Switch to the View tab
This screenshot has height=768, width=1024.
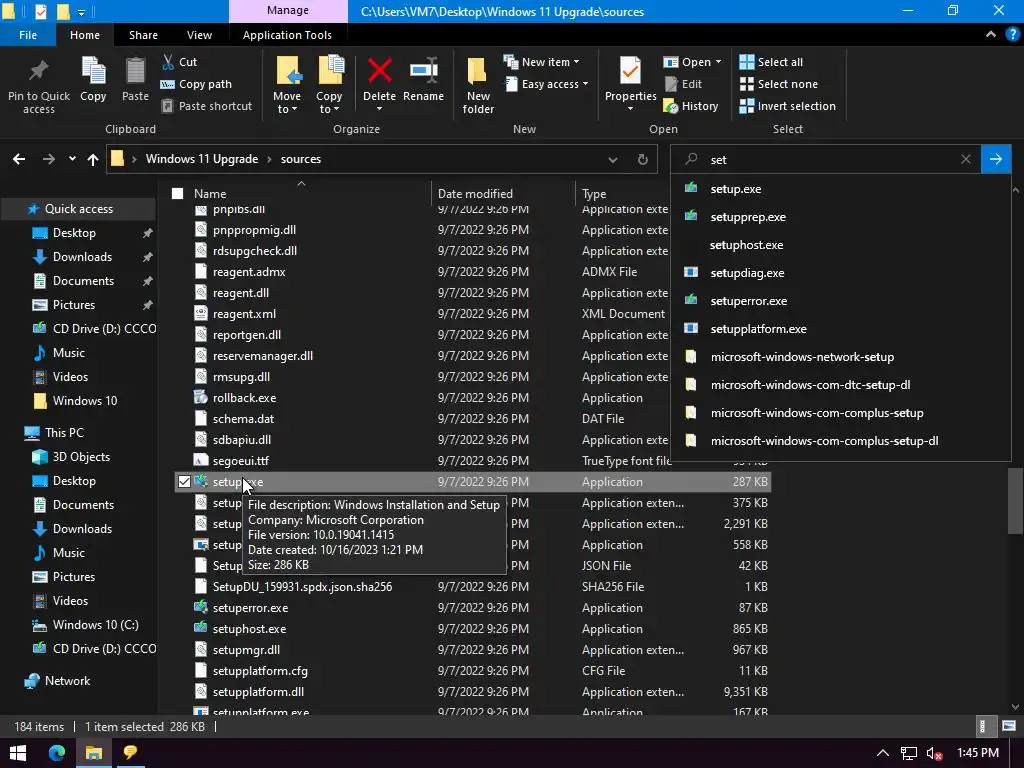click(199, 35)
